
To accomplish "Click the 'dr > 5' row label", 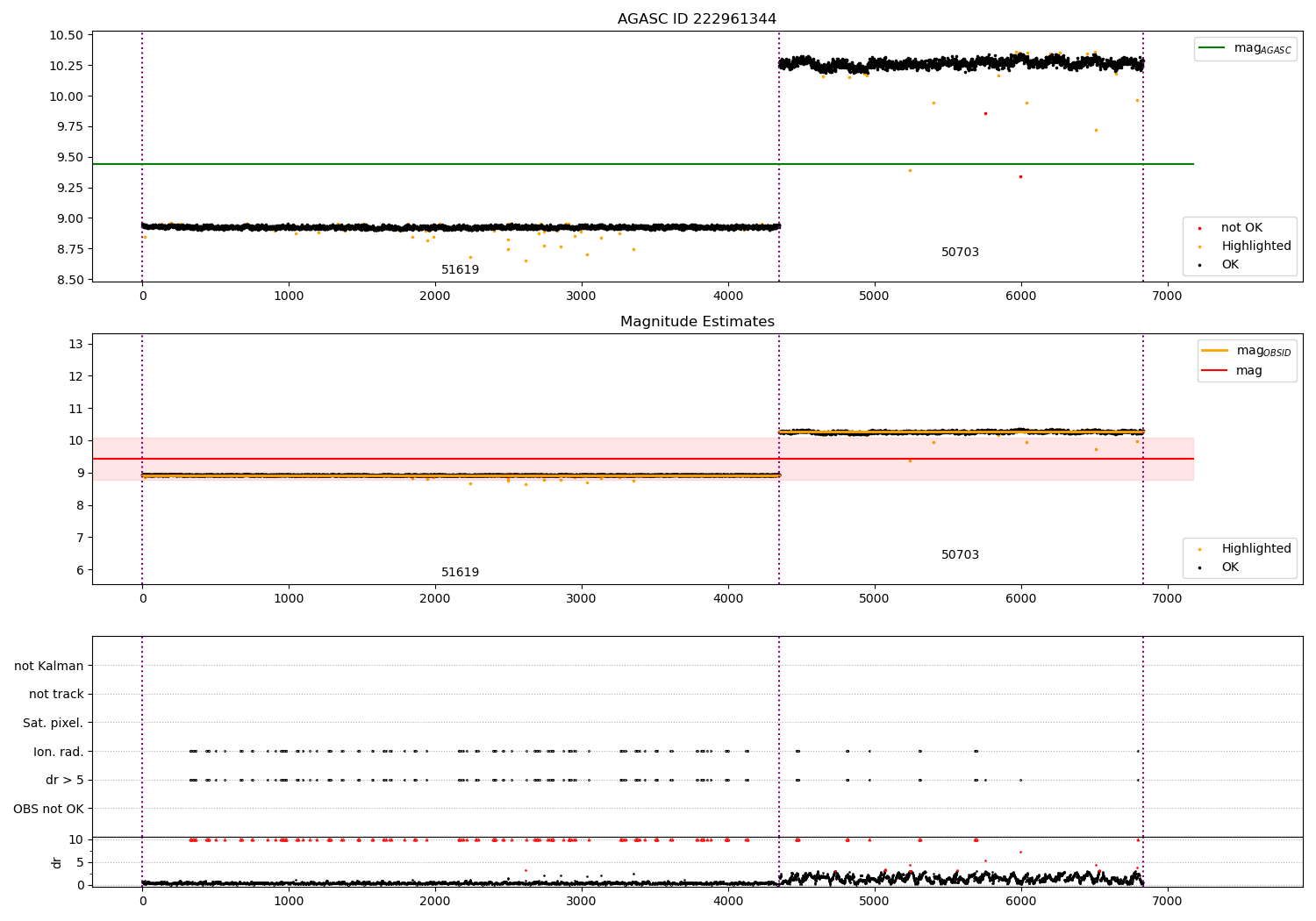I will click(65, 781).
